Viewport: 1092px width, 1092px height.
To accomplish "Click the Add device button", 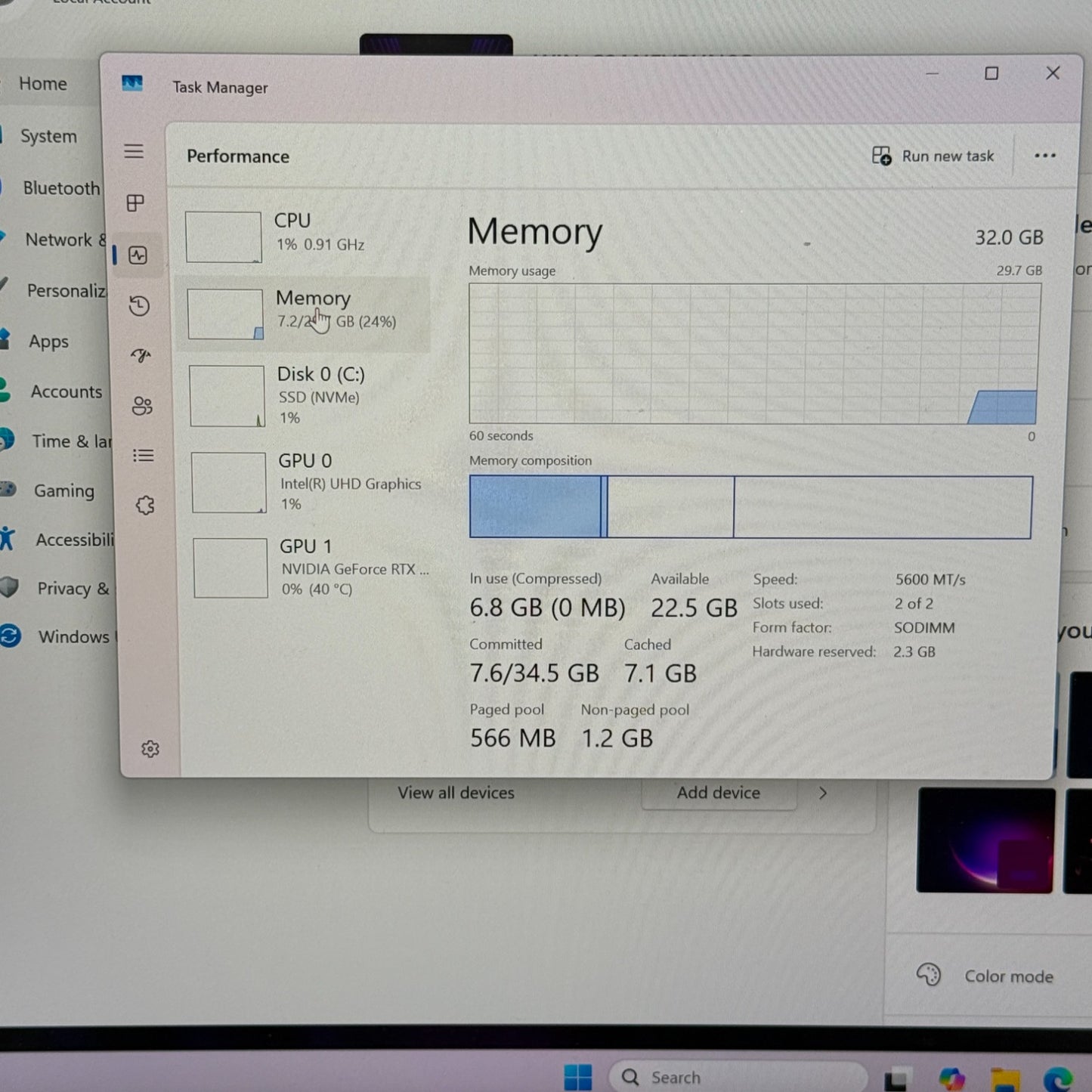I will coord(718,793).
